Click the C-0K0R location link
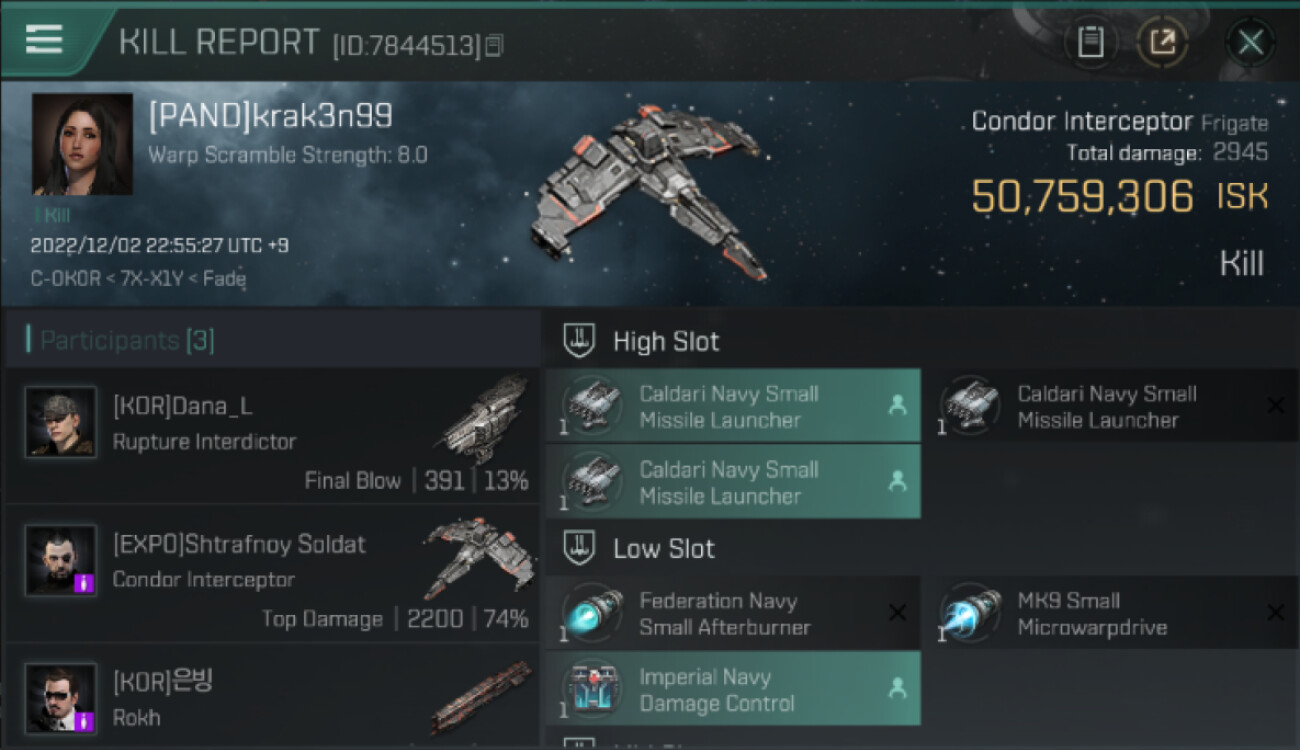Image resolution: width=1300 pixels, height=750 pixels. click(65, 279)
